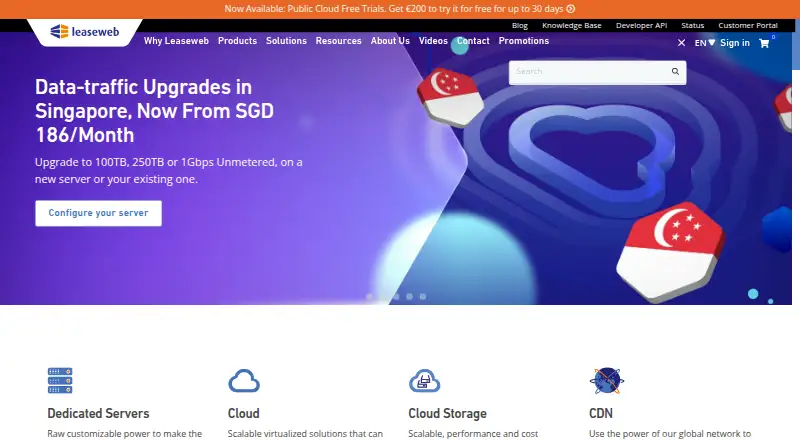Image resolution: width=800 pixels, height=440 pixels.
Task: Open the Developer API link
Action: pyautogui.click(x=641, y=26)
